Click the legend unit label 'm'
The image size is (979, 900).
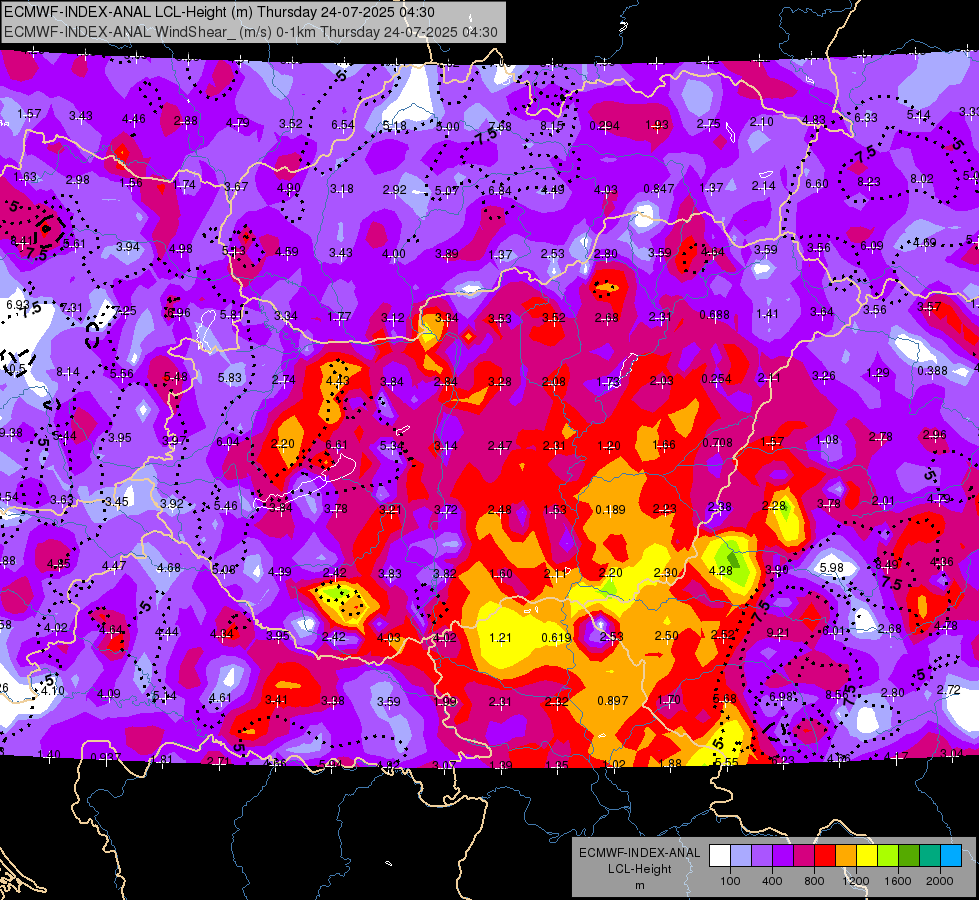tap(640, 886)
